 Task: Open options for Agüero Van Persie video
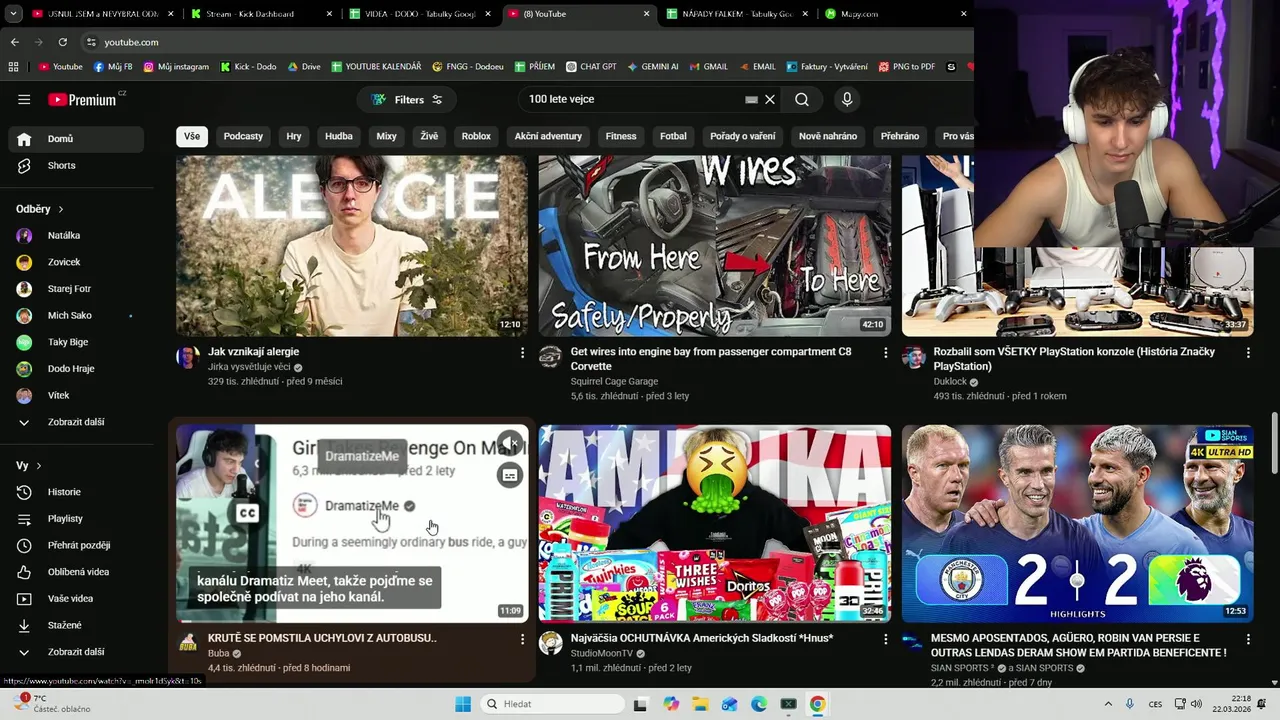pos(1248,639)
